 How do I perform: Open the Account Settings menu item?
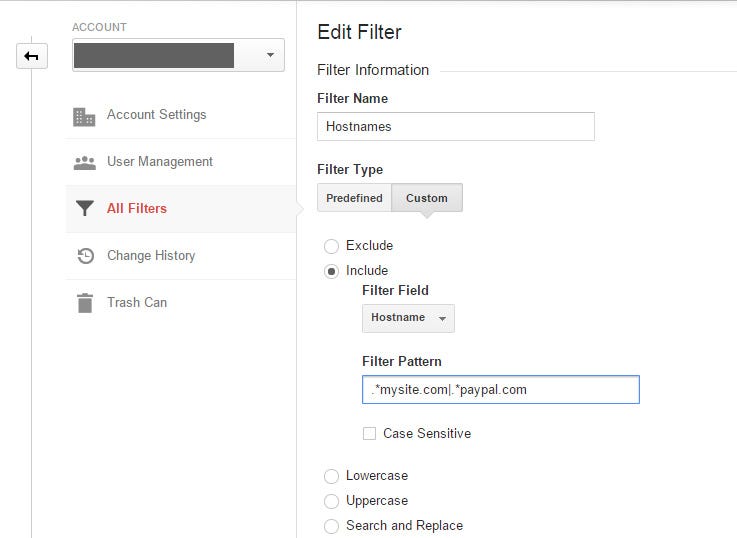click(x=156, y=115)
